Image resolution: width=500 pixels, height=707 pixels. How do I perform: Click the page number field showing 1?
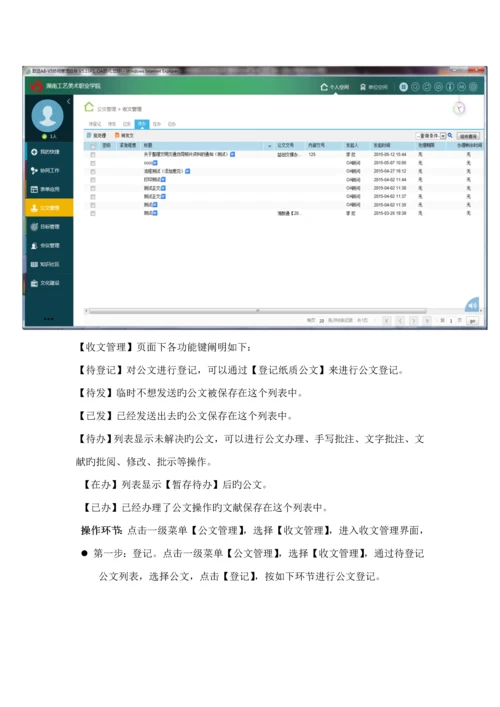450,321
